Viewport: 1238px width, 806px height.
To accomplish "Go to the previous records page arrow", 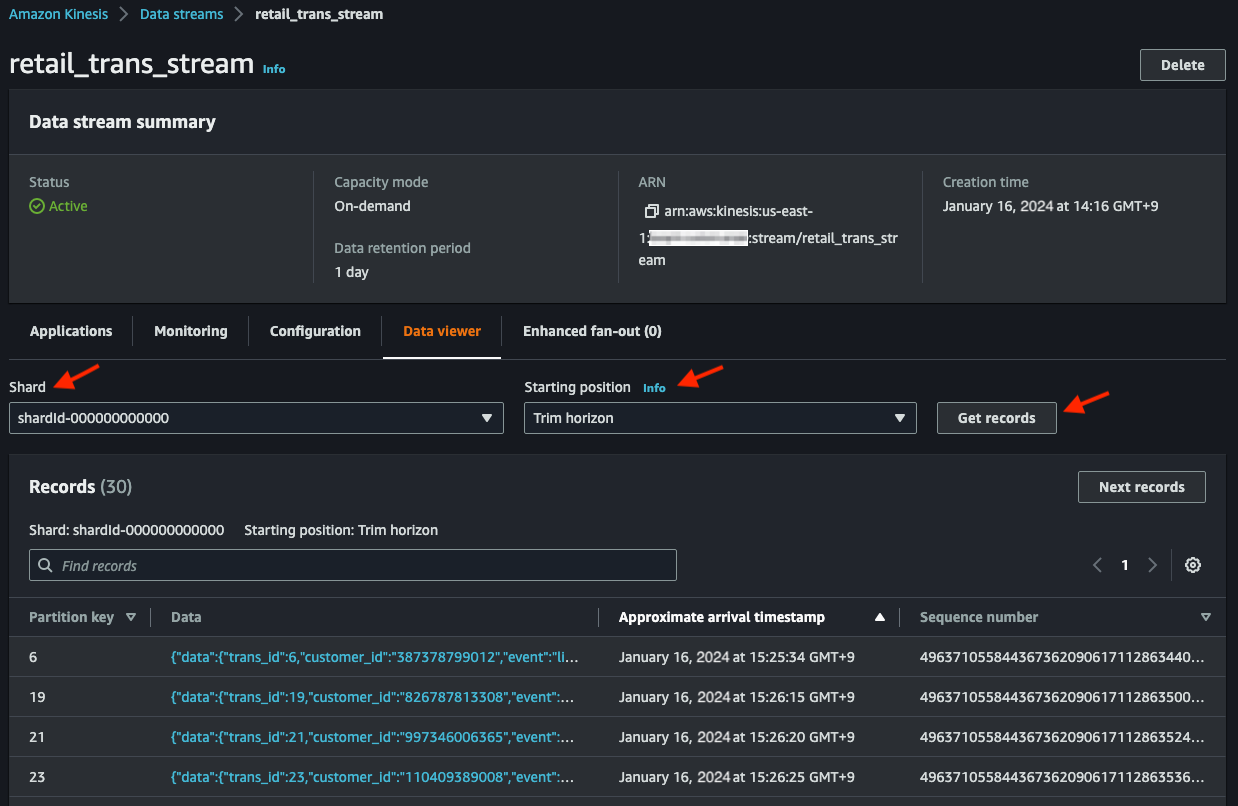I will pyautogui.click(x=1097, y=565).
